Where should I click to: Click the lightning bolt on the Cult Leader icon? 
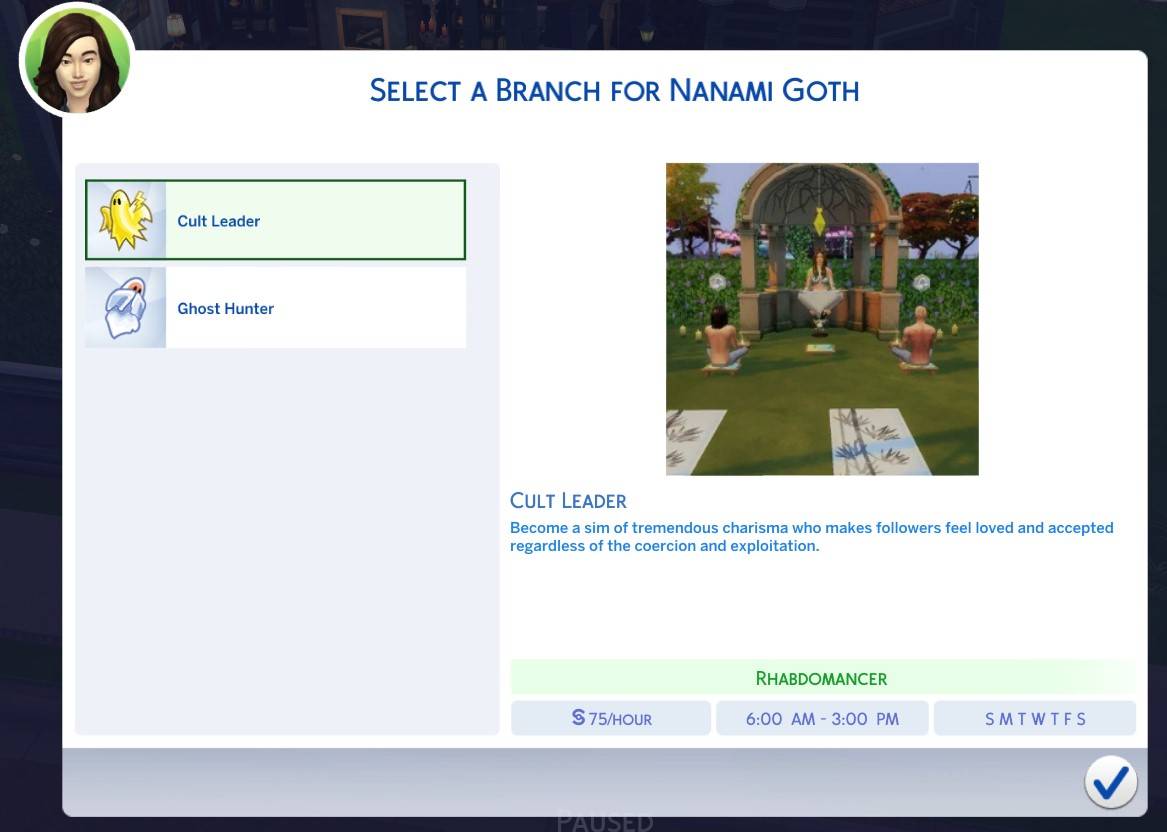coord(141,200)
